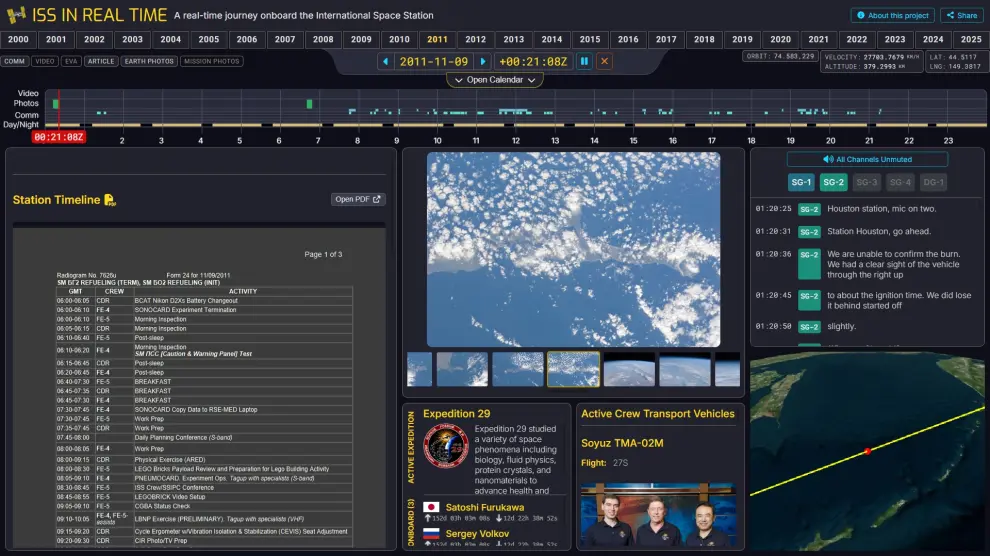Select the highlighted Earth photo thumbnail
Image resolution: width=990 pixels, height=556 pixels.
coord(574,369)
